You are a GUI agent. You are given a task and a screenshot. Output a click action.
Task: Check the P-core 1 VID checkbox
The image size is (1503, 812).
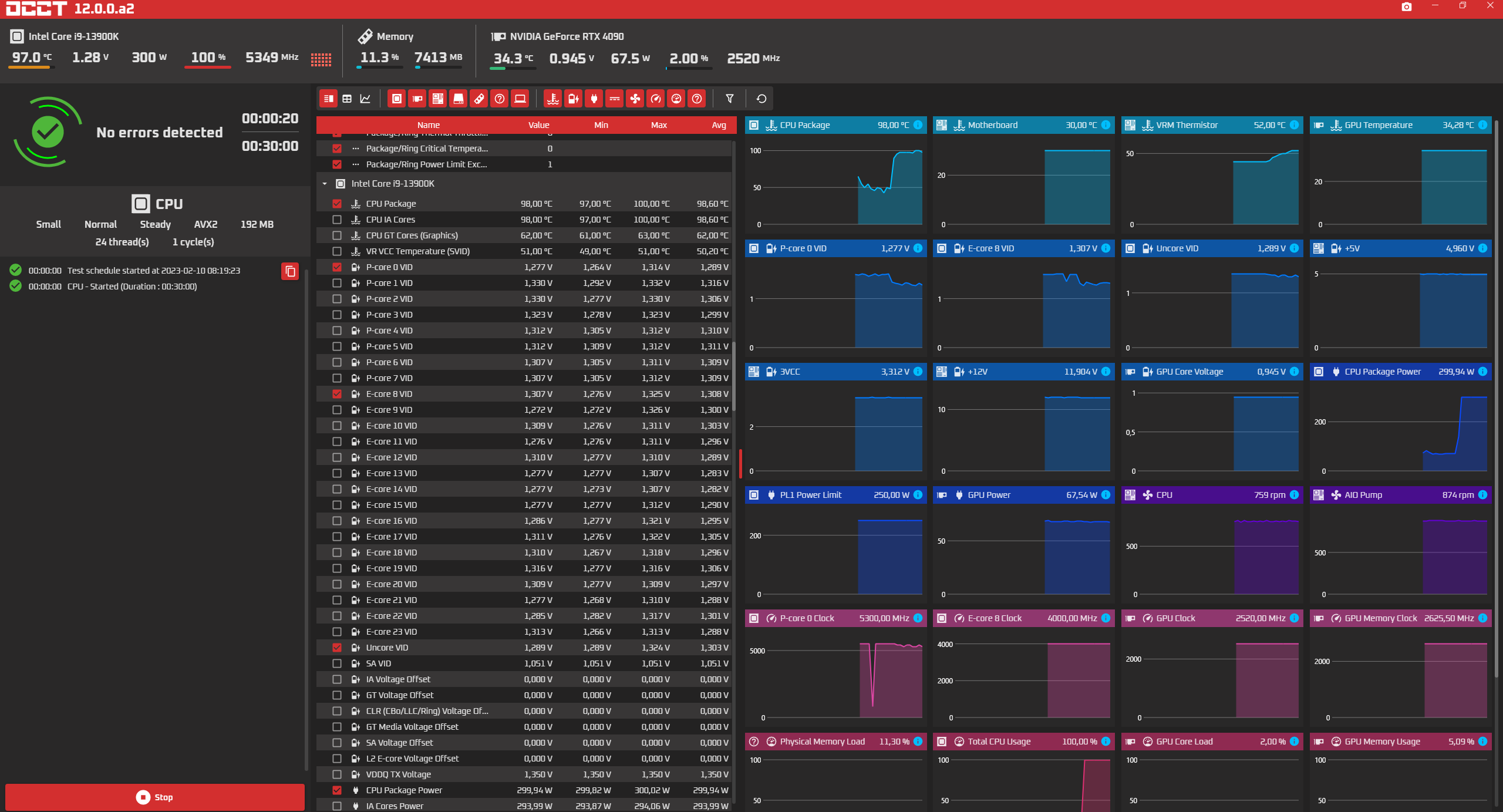[337, 283]
